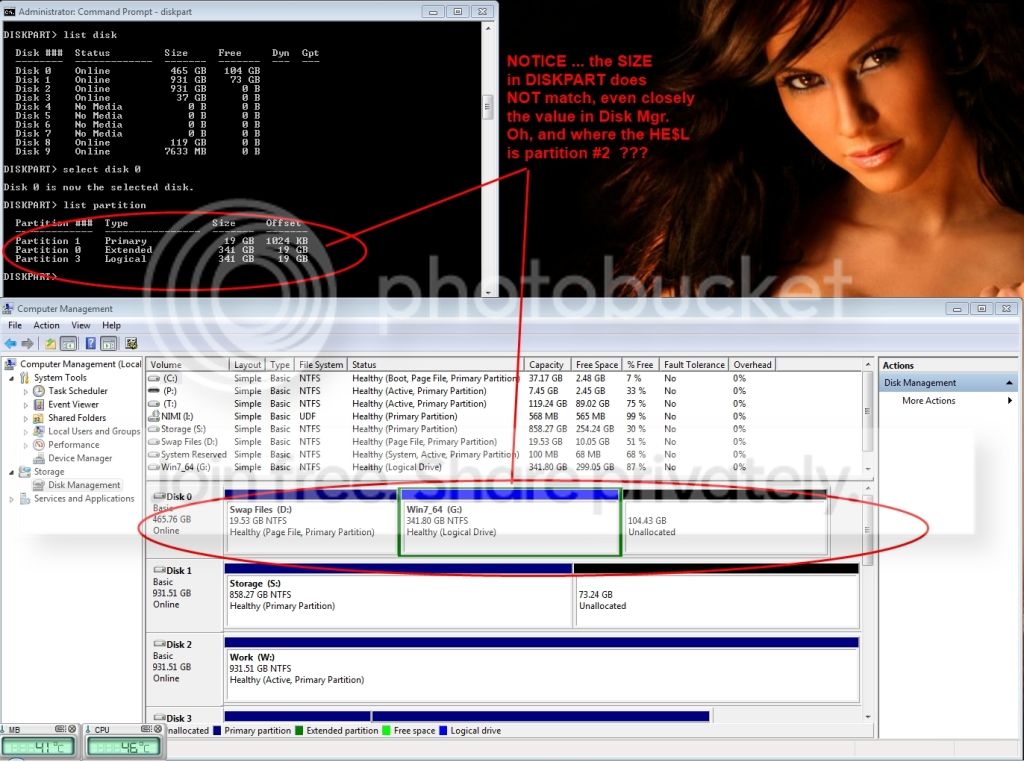
Task: Expand the Performance node
Action: (x=25, y=445)
